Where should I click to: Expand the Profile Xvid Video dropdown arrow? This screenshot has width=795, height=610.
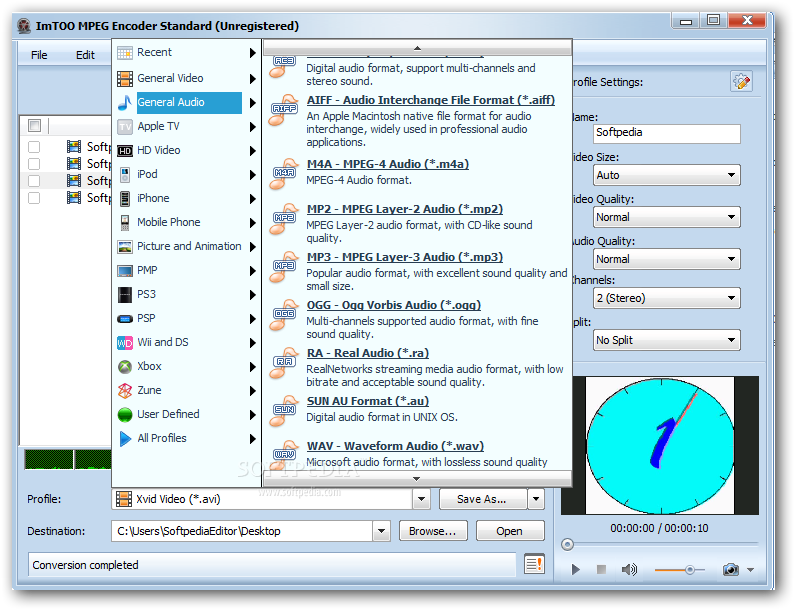click(421, 499)
